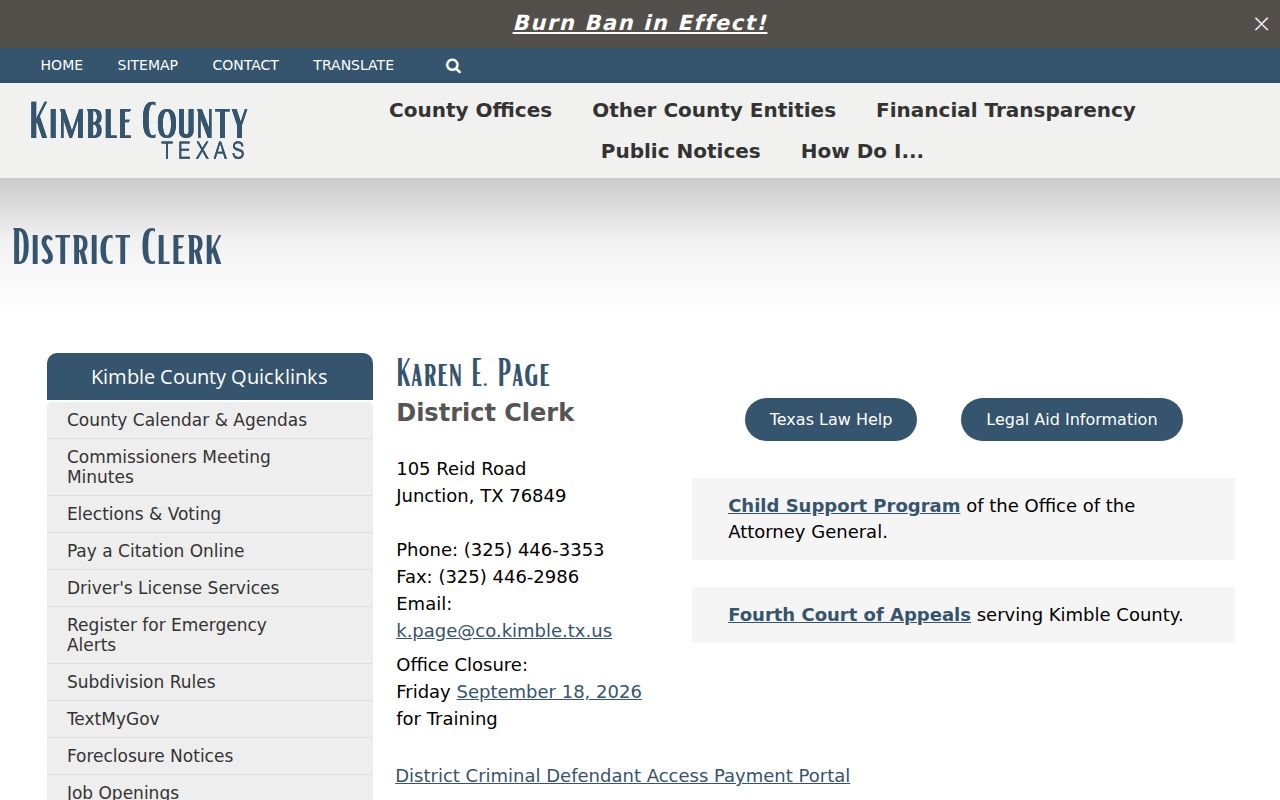Select Pay a Citation Online

coord(210,551)
